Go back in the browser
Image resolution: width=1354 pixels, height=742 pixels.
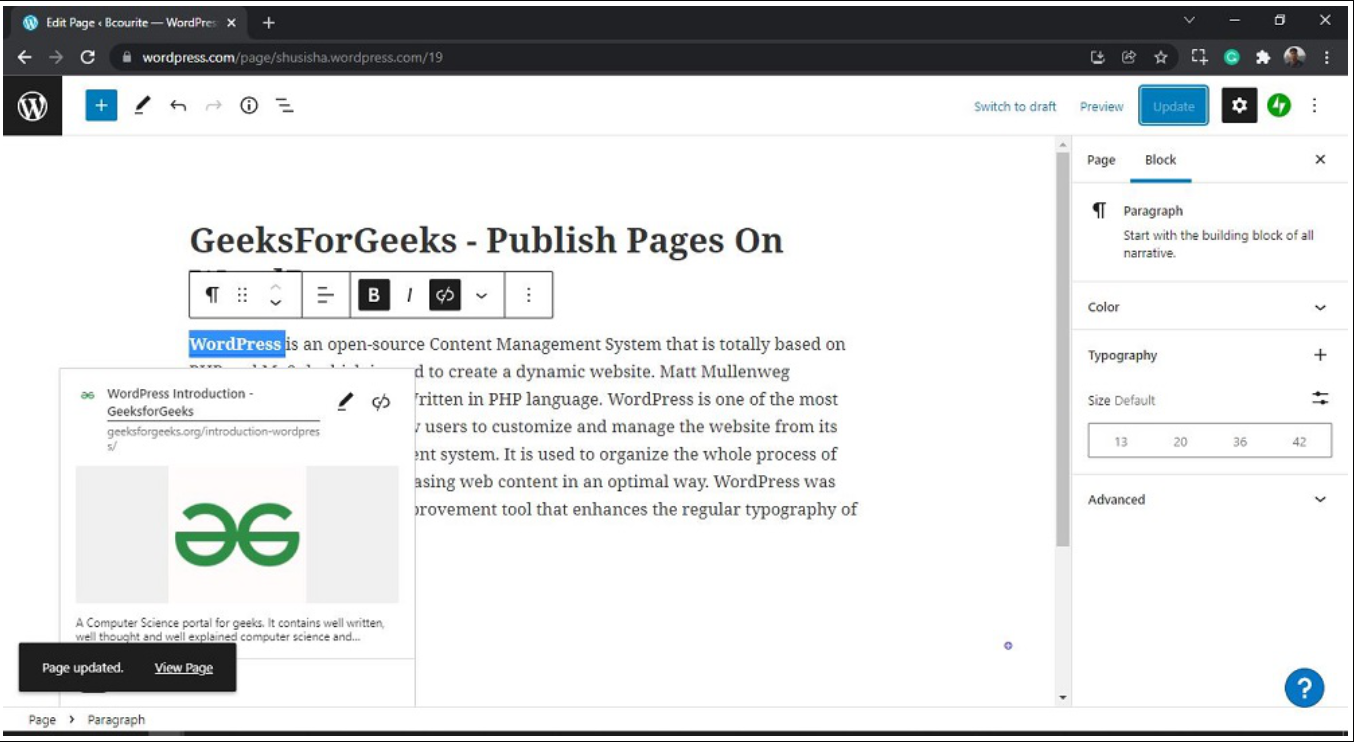[x=25, y=57]
